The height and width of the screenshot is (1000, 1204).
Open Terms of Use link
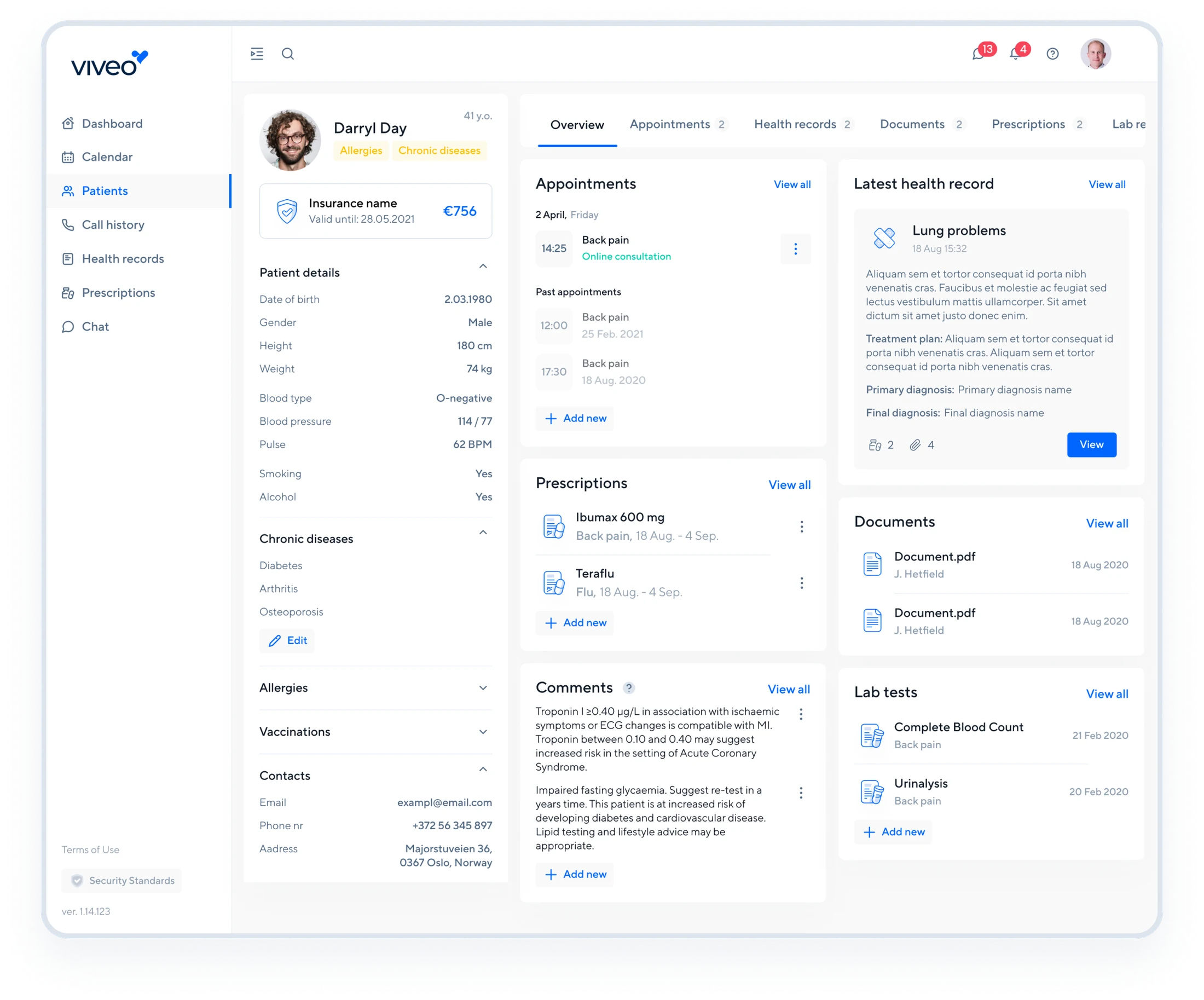(x=91, y=850)
